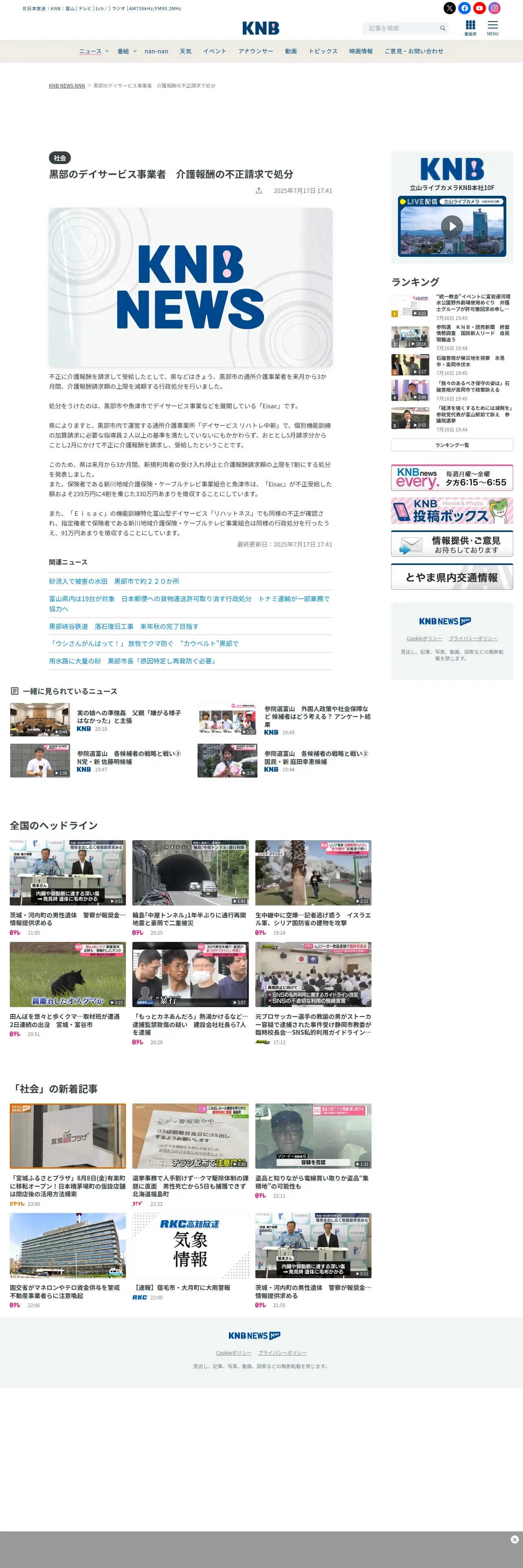Open the 天気 menu item

(186, 51)
